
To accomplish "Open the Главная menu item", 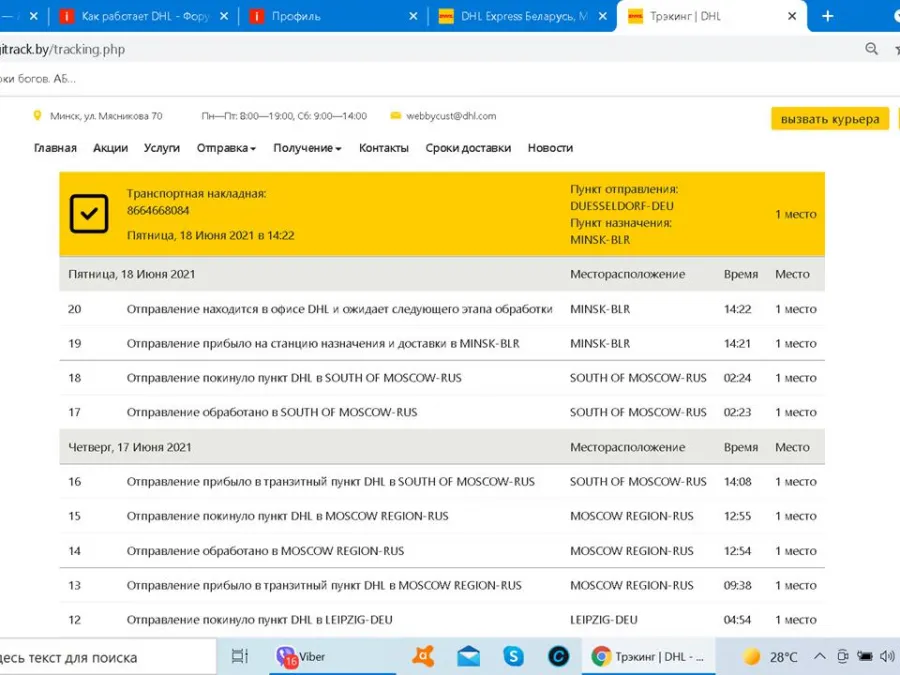I will point(55,148).
